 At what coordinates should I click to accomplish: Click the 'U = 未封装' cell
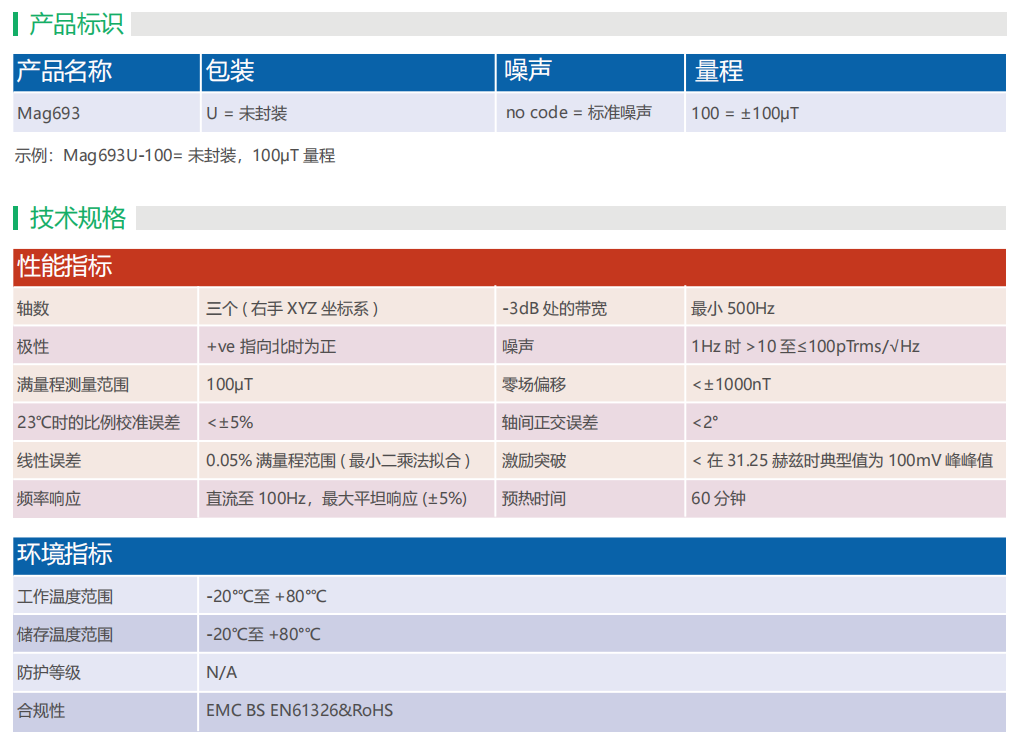tap(246, 113)
